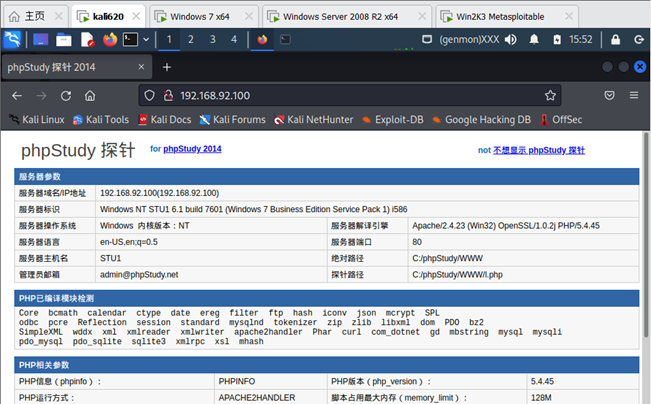Switch to the 主页 home VM tab
Screen dimensions: 651x404
point(35,16)
